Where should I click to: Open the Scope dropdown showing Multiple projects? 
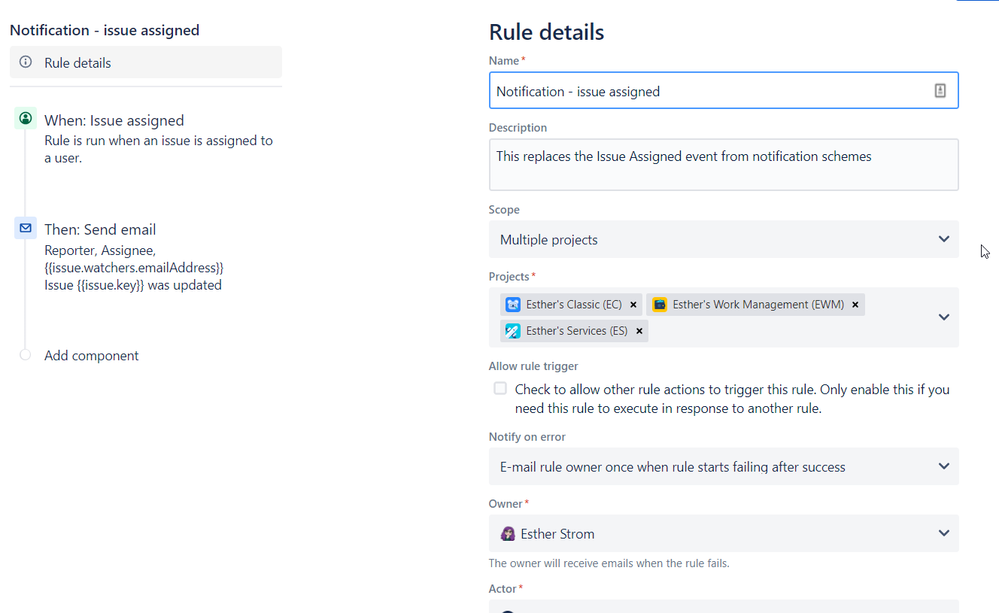tap(722, 239)
